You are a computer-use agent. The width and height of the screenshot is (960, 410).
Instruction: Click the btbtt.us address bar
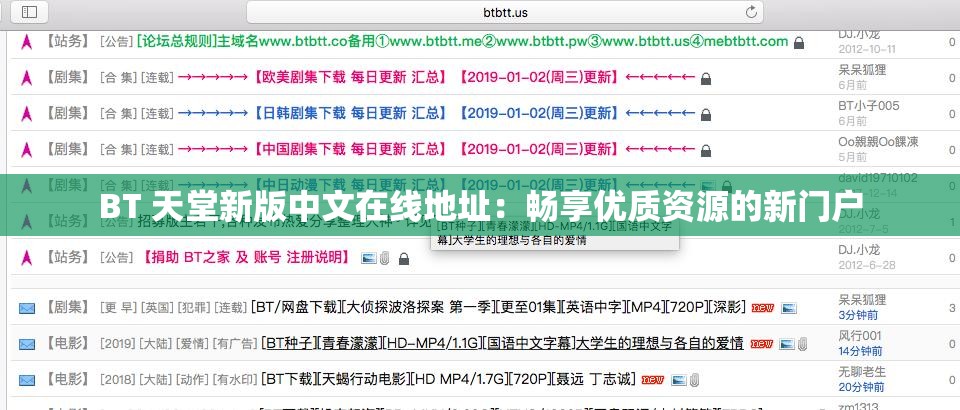coord(504,12)
